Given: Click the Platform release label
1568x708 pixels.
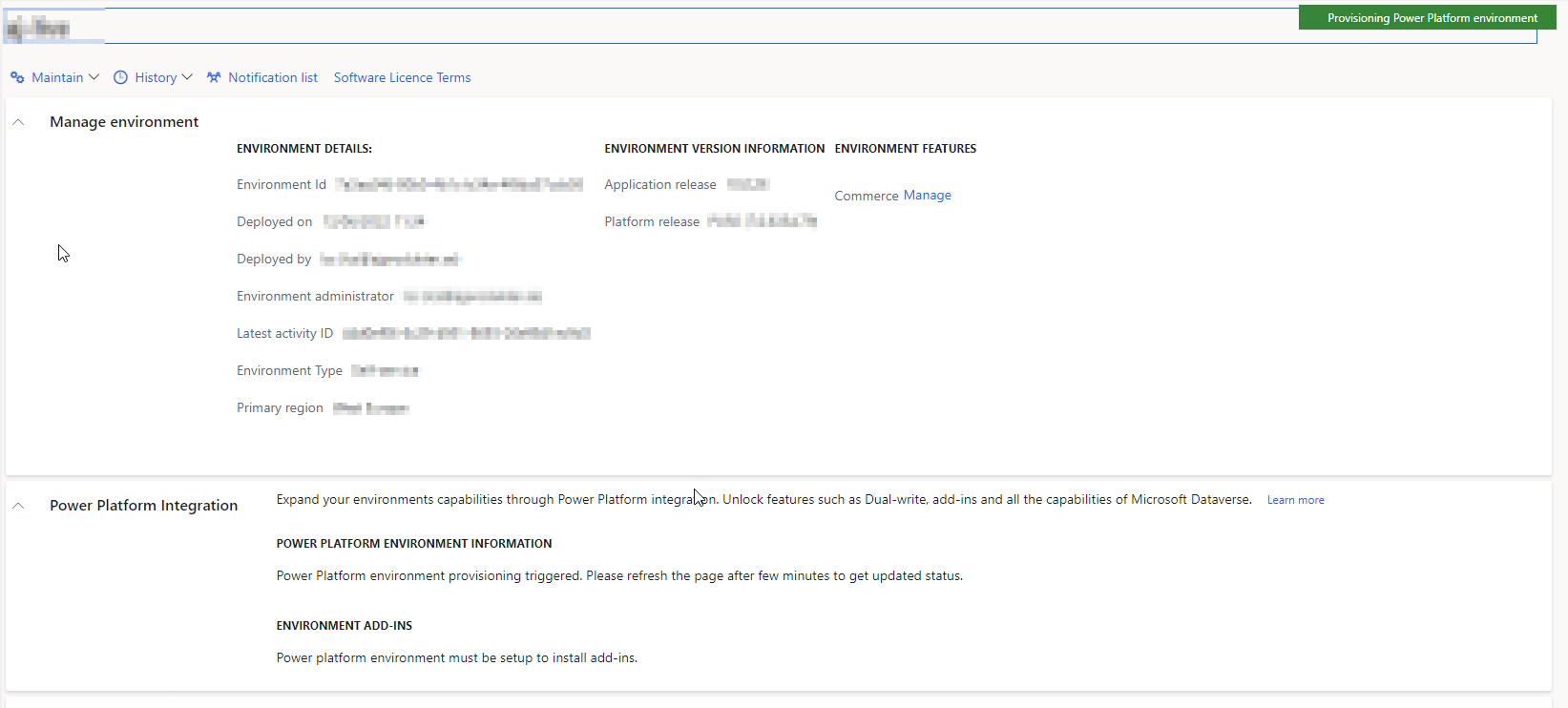Looking at the screenshot, I should pyautogui.click(x=652, y=222).
